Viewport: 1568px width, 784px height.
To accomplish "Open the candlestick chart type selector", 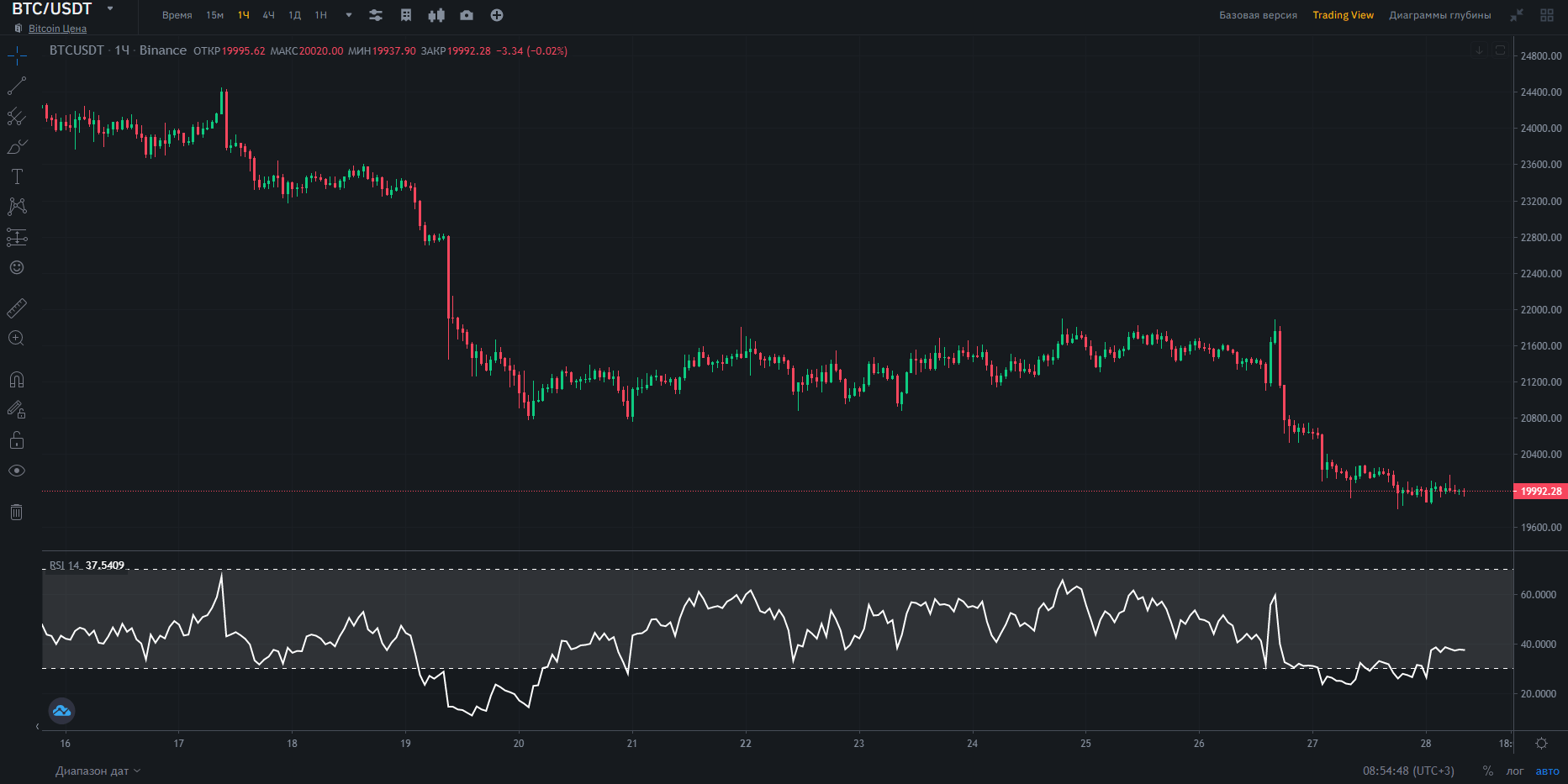I will pyautogui.click(x=436, y=15).
